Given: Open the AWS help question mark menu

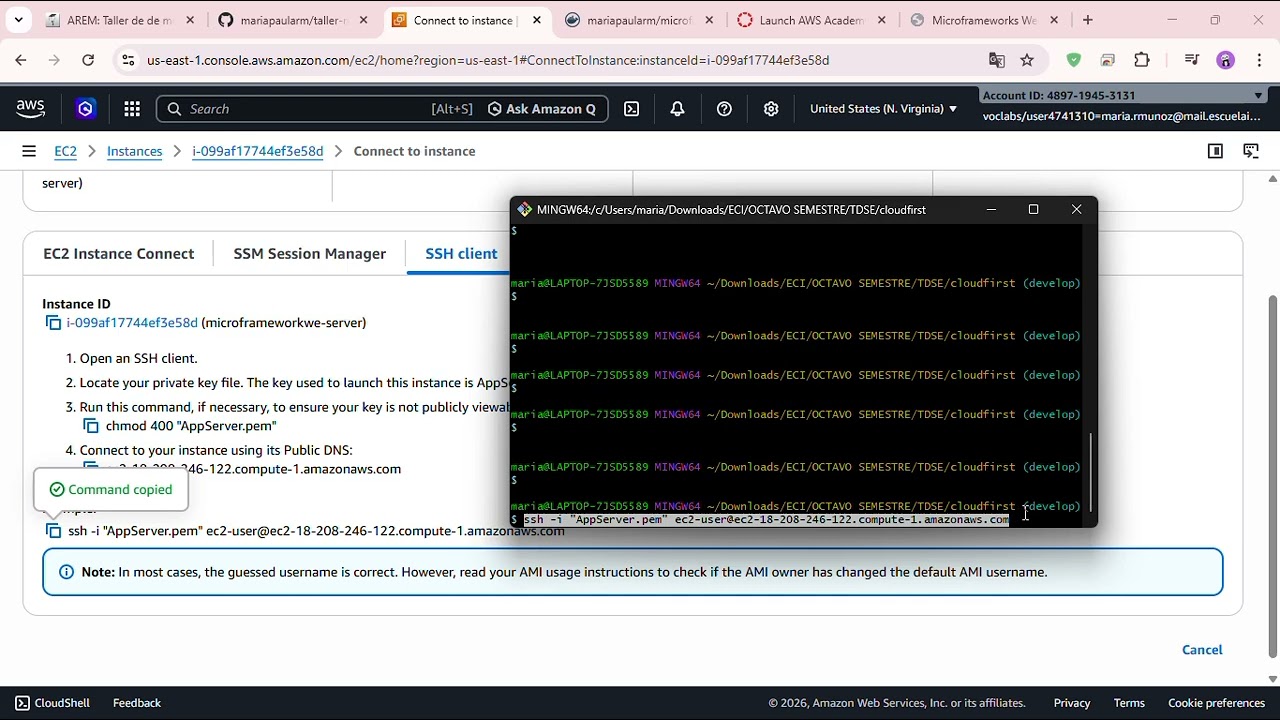Looking at the screenshot, I should [x=724, y=109].
